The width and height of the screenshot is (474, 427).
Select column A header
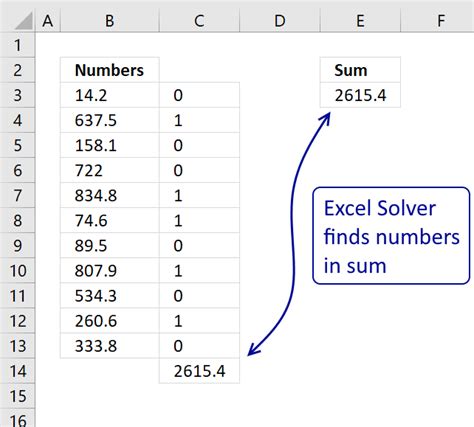(48, 21)
